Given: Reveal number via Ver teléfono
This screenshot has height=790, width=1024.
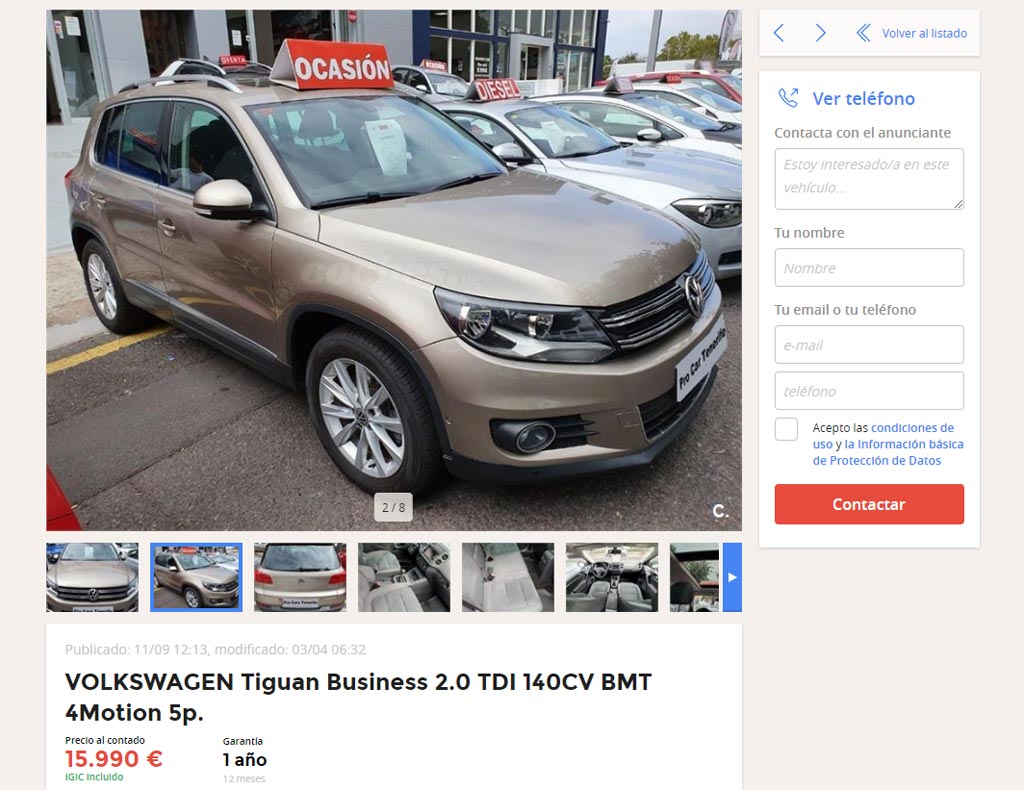Looking at the screenshot, I should pos(863,99).
